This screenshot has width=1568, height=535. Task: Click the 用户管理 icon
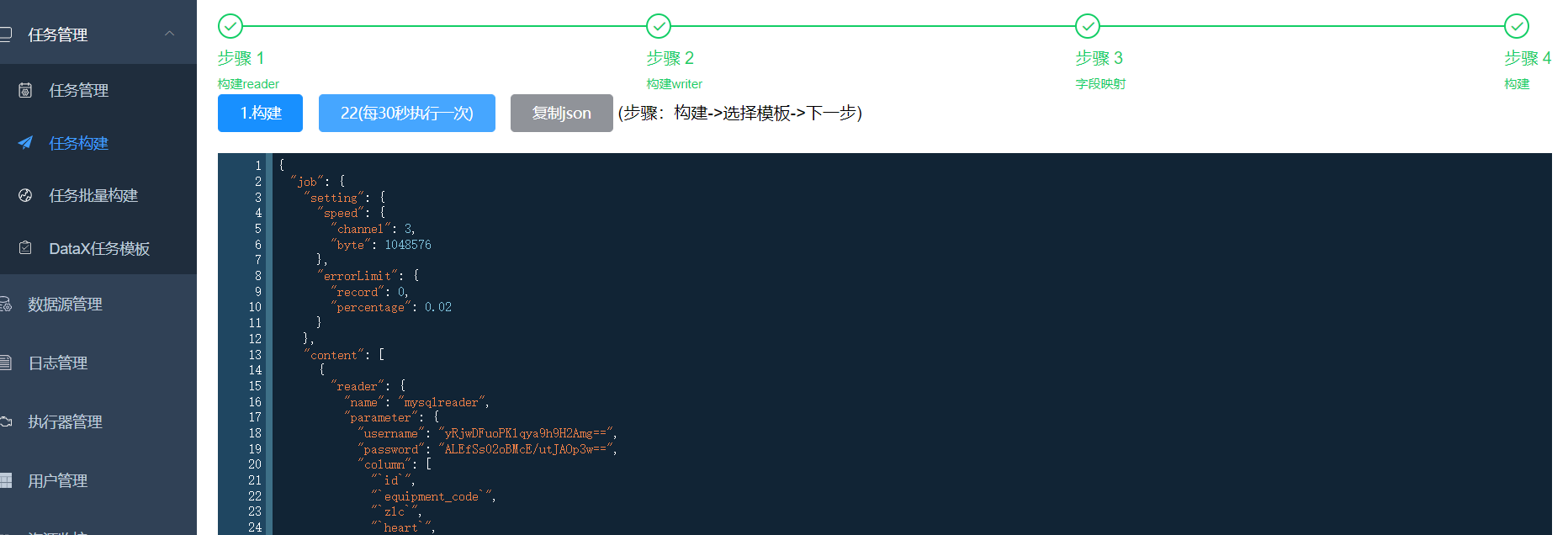tap(5, 480)
